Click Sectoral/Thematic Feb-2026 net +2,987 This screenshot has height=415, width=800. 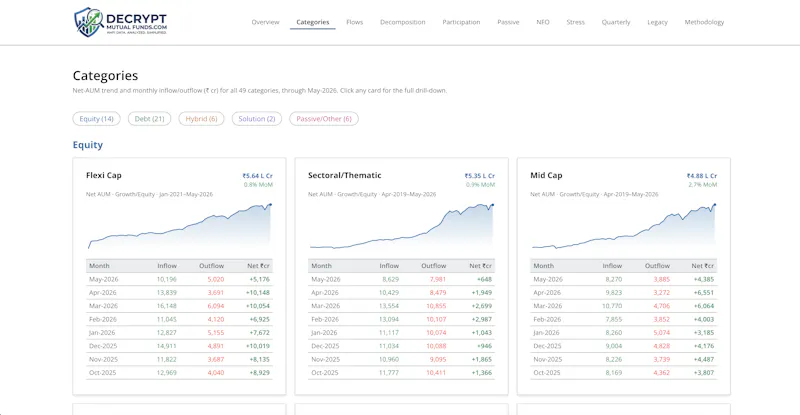click(x=482, y=319)
